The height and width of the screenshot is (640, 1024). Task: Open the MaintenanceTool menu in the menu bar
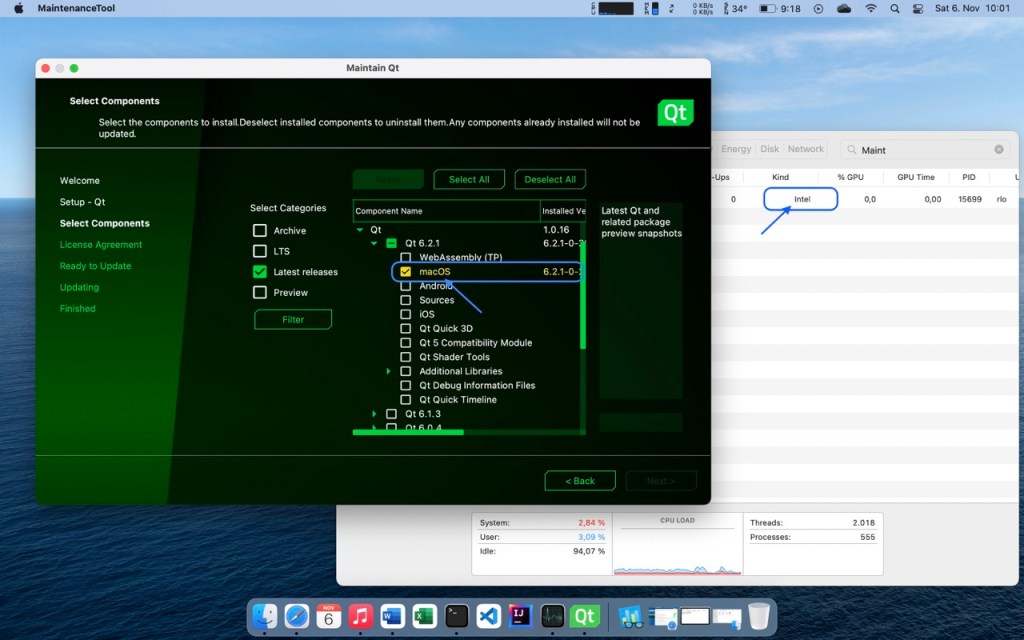coord(75,8)
